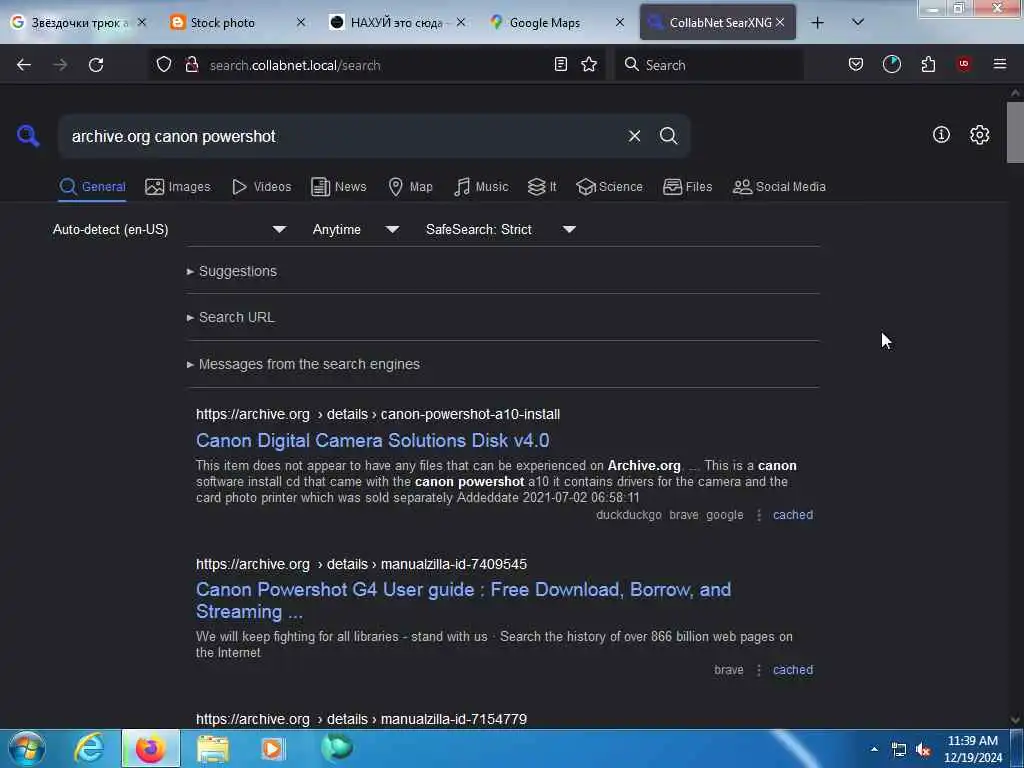Bookmark this page with the star icon
This screenshot has width=1024, height=768.
point(589,64)
